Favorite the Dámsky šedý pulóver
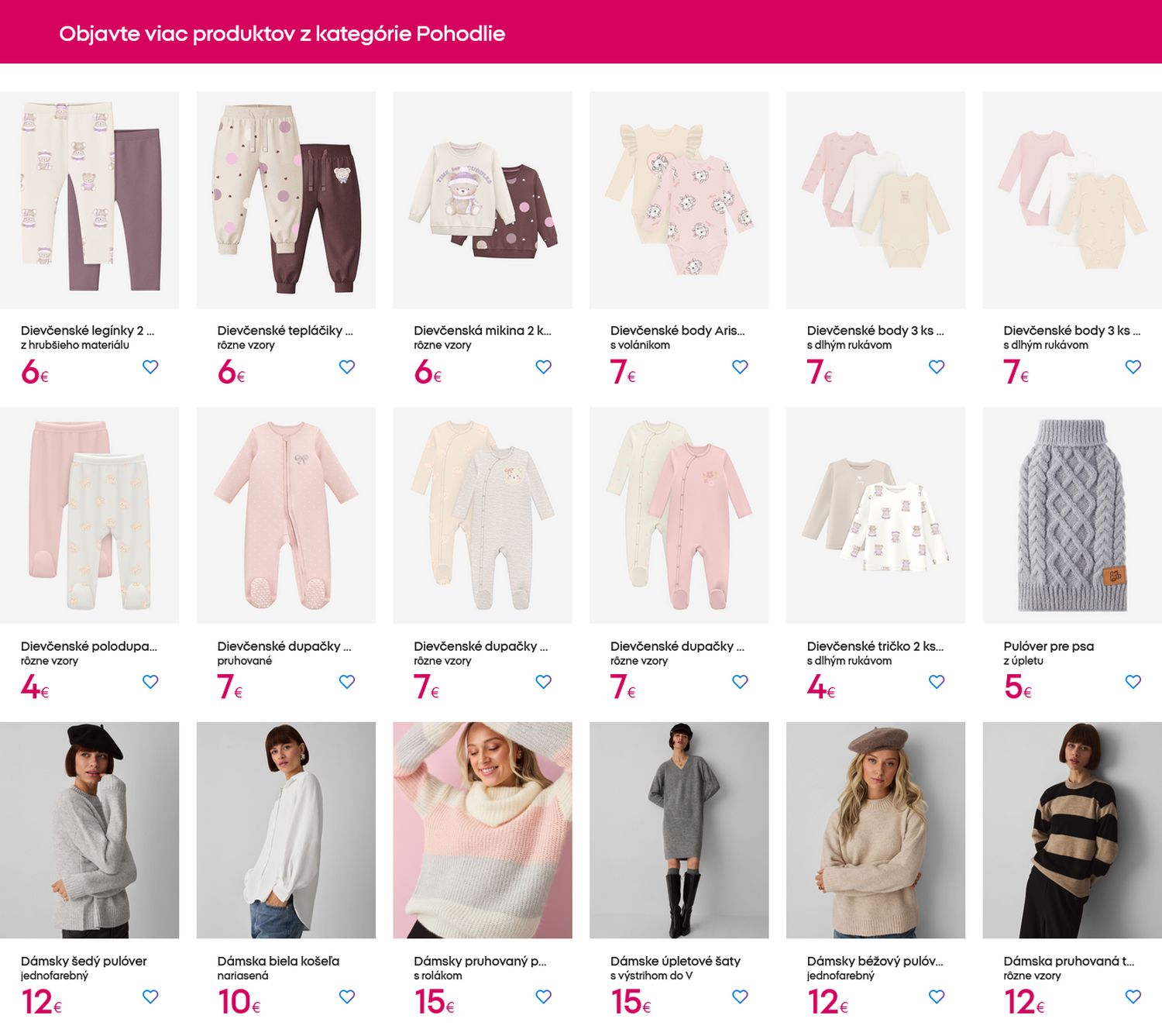Viewport: 1162px width, 1036px height. click(x=150, y=996)
